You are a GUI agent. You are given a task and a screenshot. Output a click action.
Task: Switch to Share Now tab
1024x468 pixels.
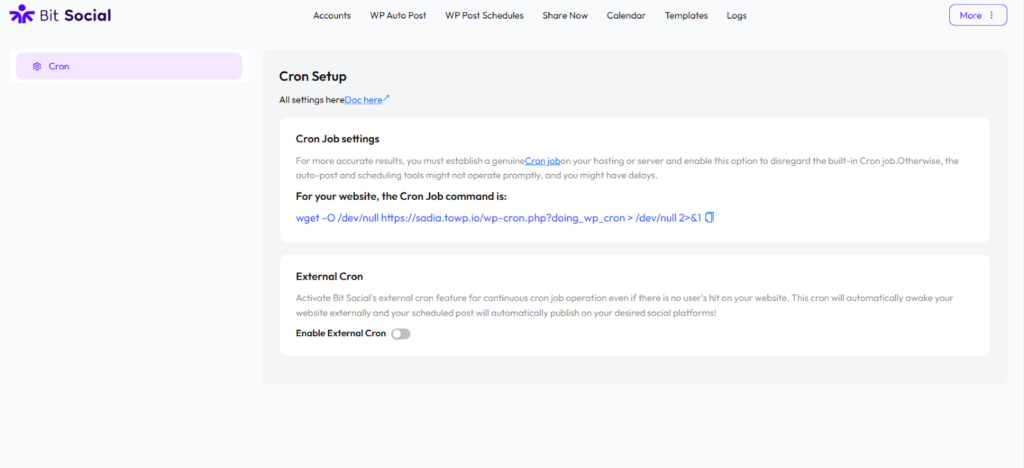point(565,16)
